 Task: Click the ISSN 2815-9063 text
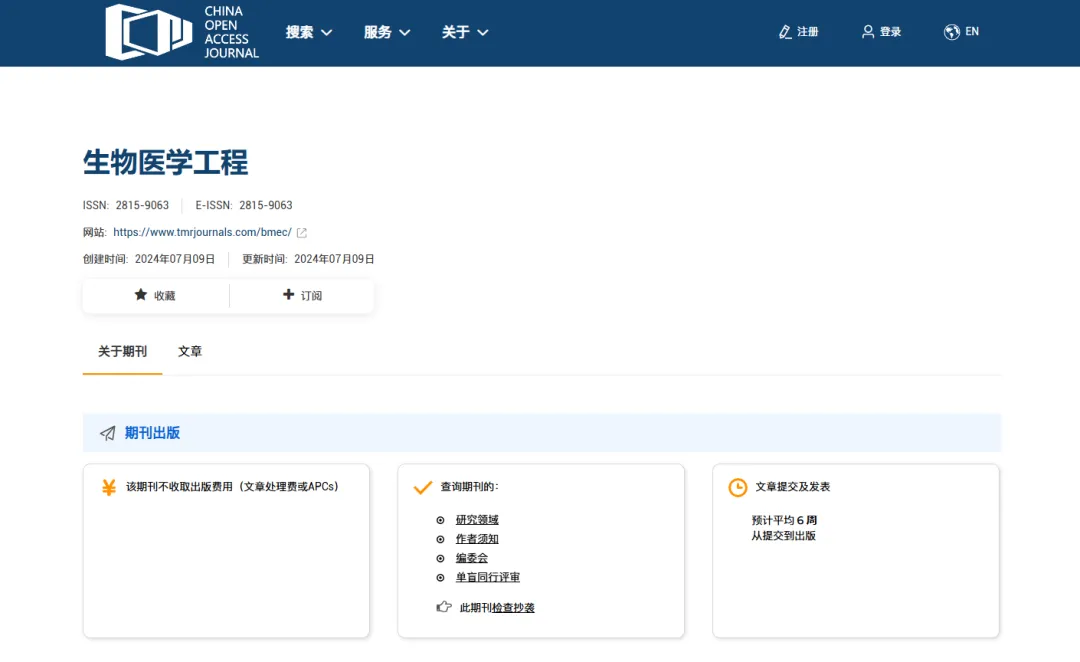(126, 205)
